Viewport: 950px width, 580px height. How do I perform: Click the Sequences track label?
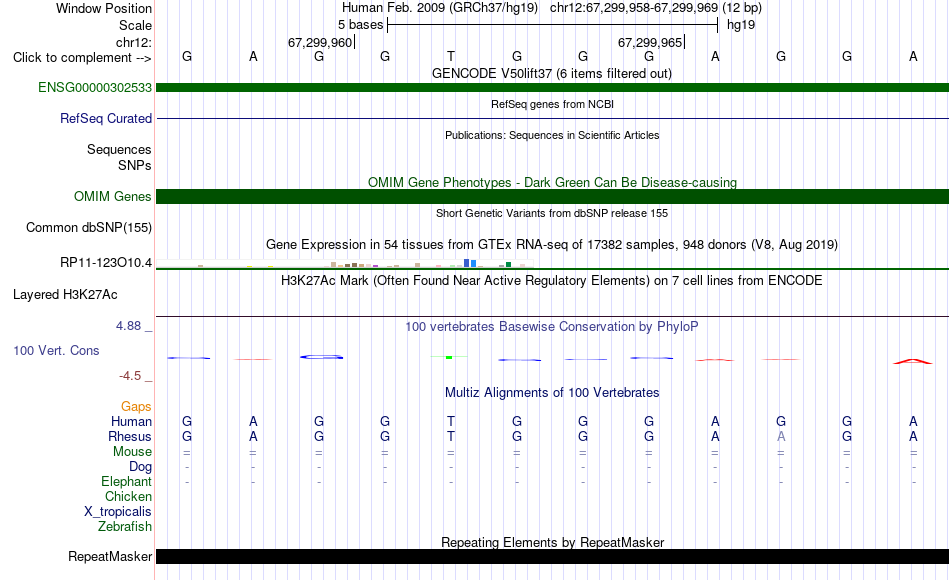pyautogui.click(x=119, y=149)
